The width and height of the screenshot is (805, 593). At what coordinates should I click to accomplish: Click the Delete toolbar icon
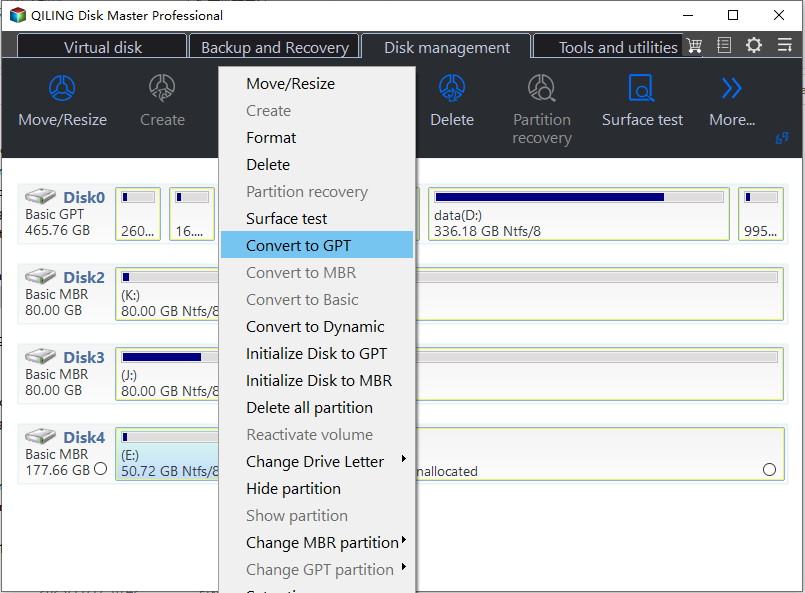click(x=452, y=88)
